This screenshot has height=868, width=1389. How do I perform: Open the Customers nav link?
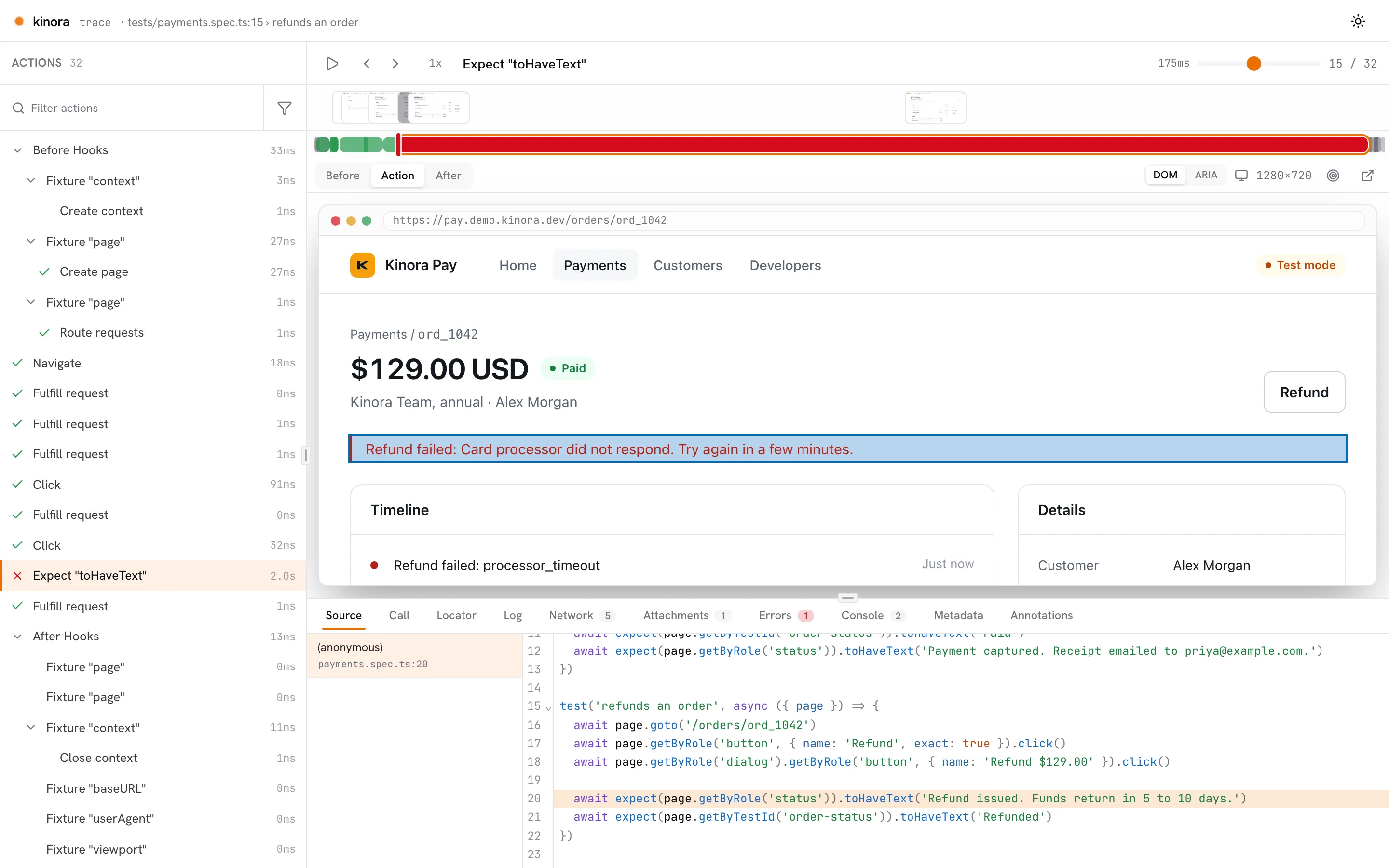[x=688, y=265]
